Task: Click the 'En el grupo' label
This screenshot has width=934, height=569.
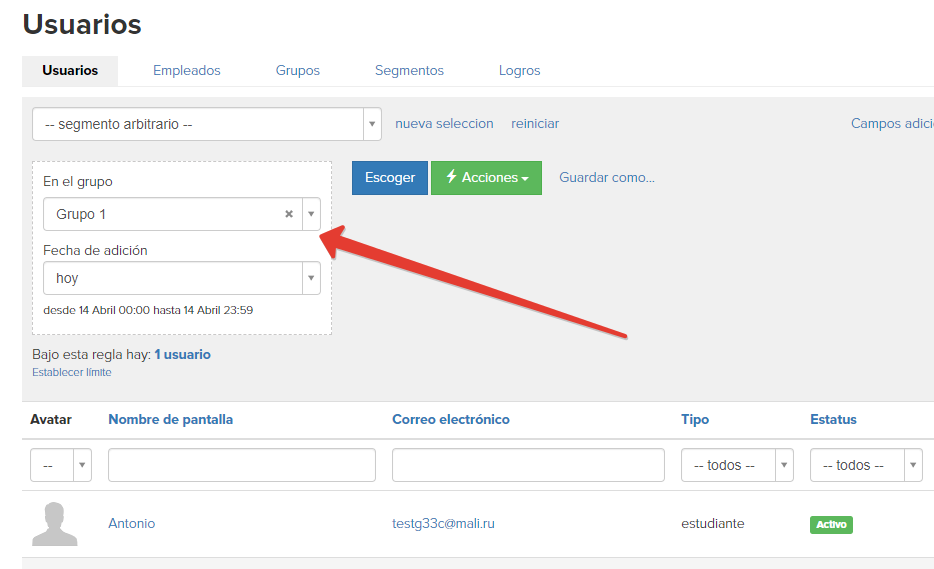Action: [77, 182]
